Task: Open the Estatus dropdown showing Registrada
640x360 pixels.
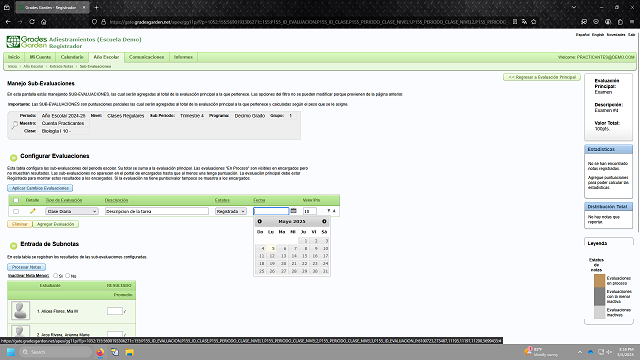Action: [231, 211]
